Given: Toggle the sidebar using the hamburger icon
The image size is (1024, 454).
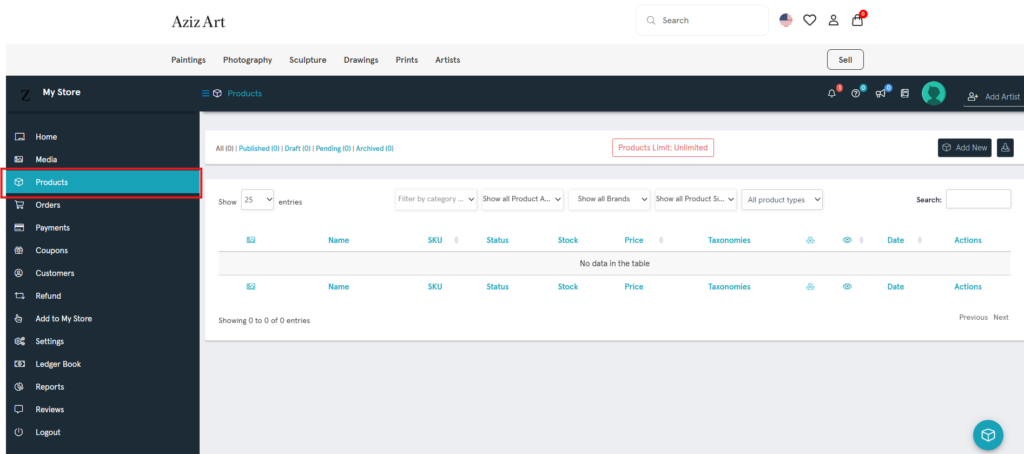Looking at the screenshot, I should (x=206, y=93).
